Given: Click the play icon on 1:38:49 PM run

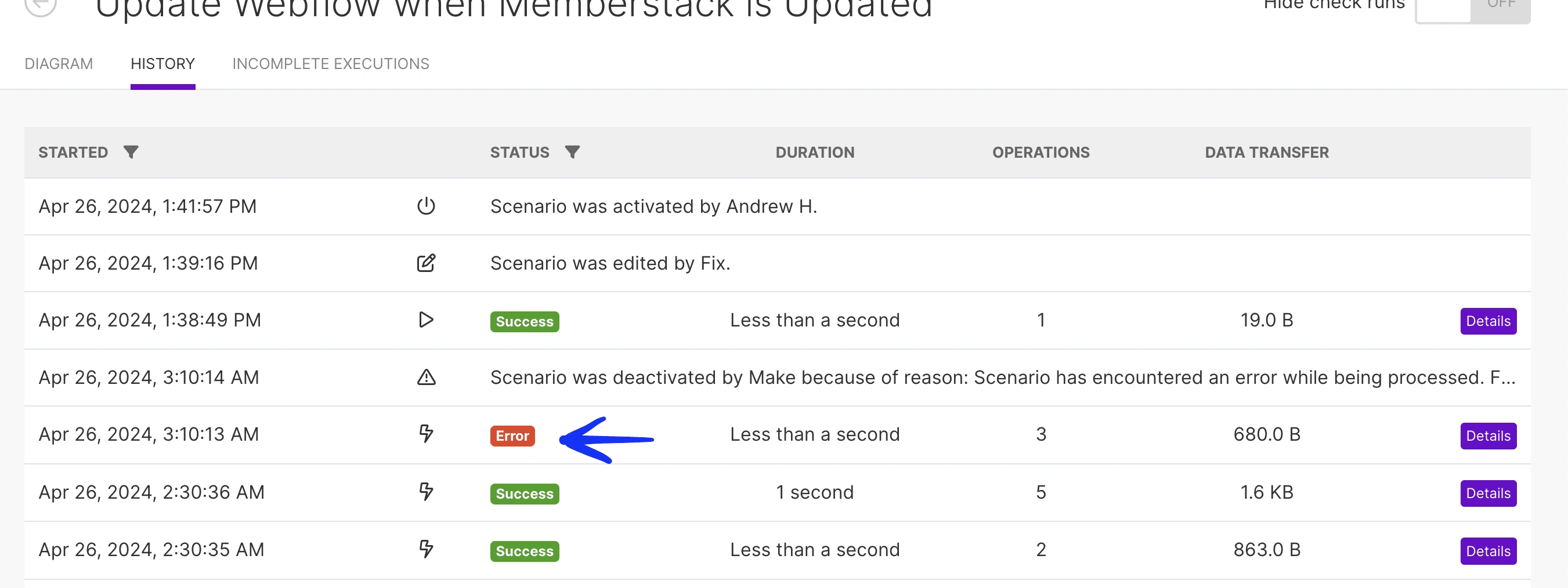Looking at the screenshot, I should click(x=426, y=320).
